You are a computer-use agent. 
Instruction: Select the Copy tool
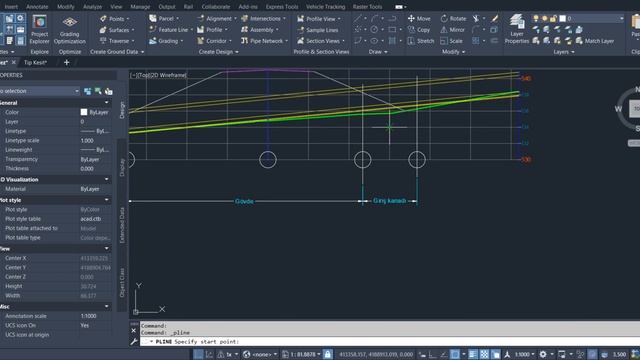419,30
